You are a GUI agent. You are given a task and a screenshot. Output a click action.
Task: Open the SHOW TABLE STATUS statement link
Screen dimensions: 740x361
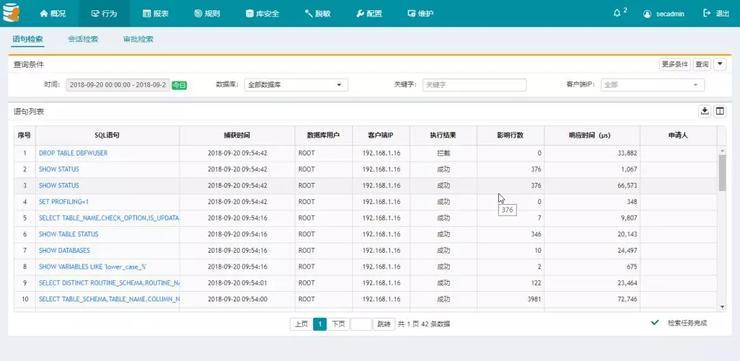[x=68, y=235]
